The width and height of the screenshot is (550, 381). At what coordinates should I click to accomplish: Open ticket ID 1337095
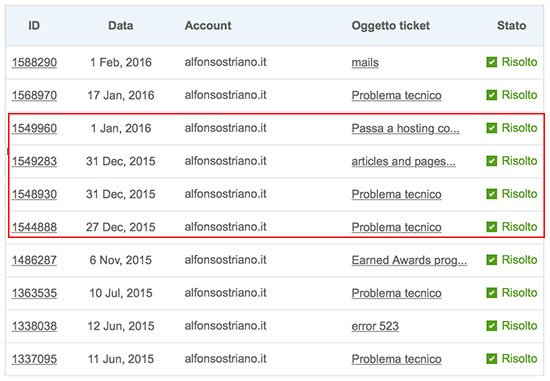[34, 359]
